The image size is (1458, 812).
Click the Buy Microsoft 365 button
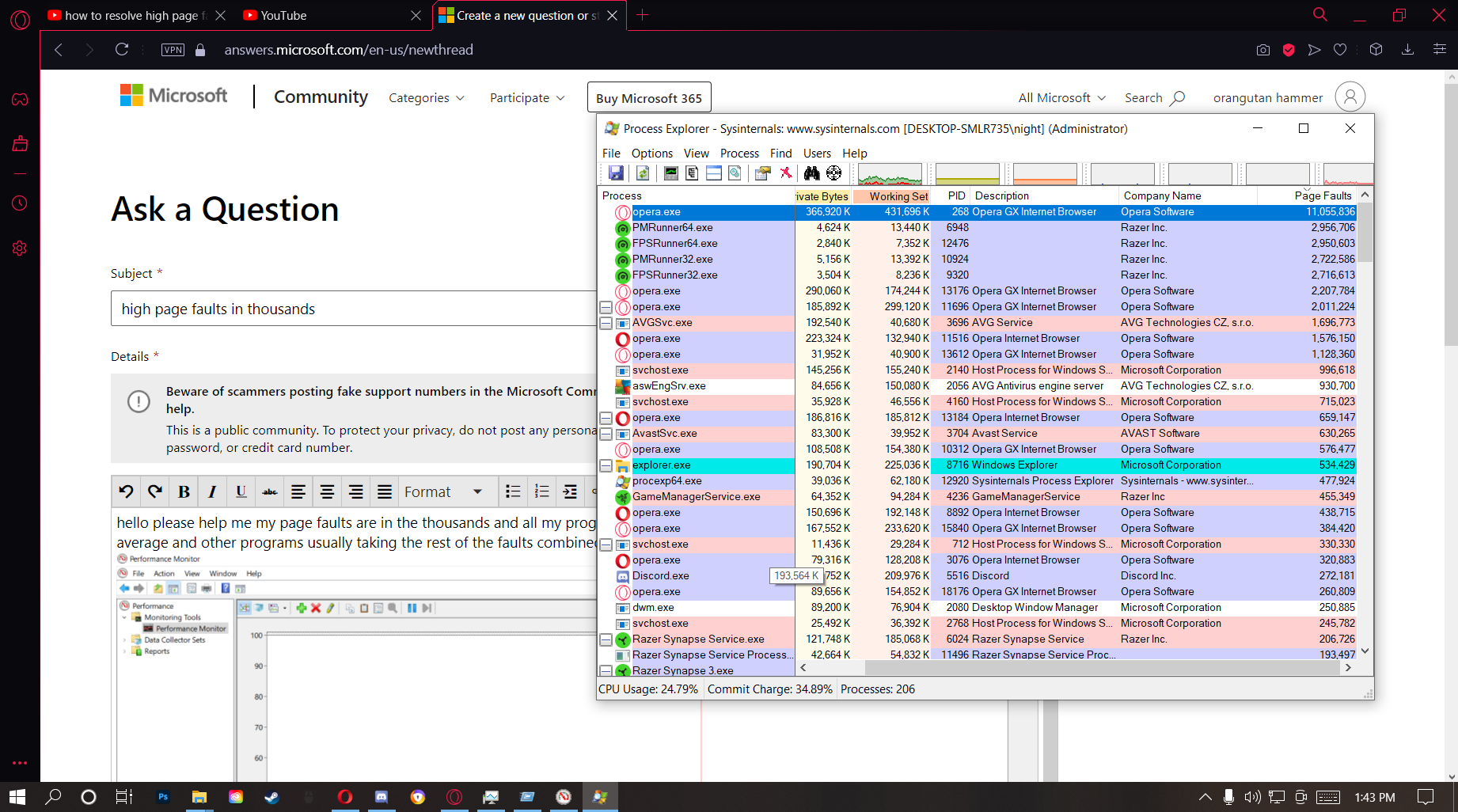pos(648,98)
